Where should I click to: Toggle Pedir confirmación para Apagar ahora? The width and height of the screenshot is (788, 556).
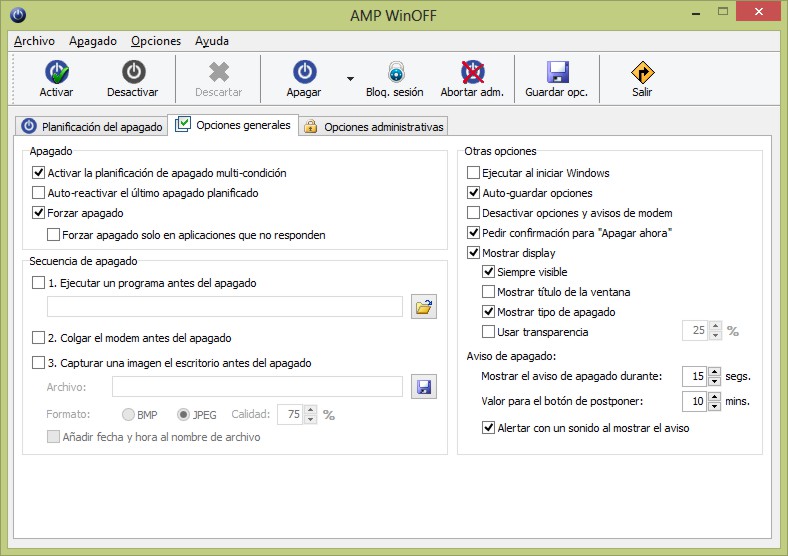pyautogui.click(x=473, y=232)
